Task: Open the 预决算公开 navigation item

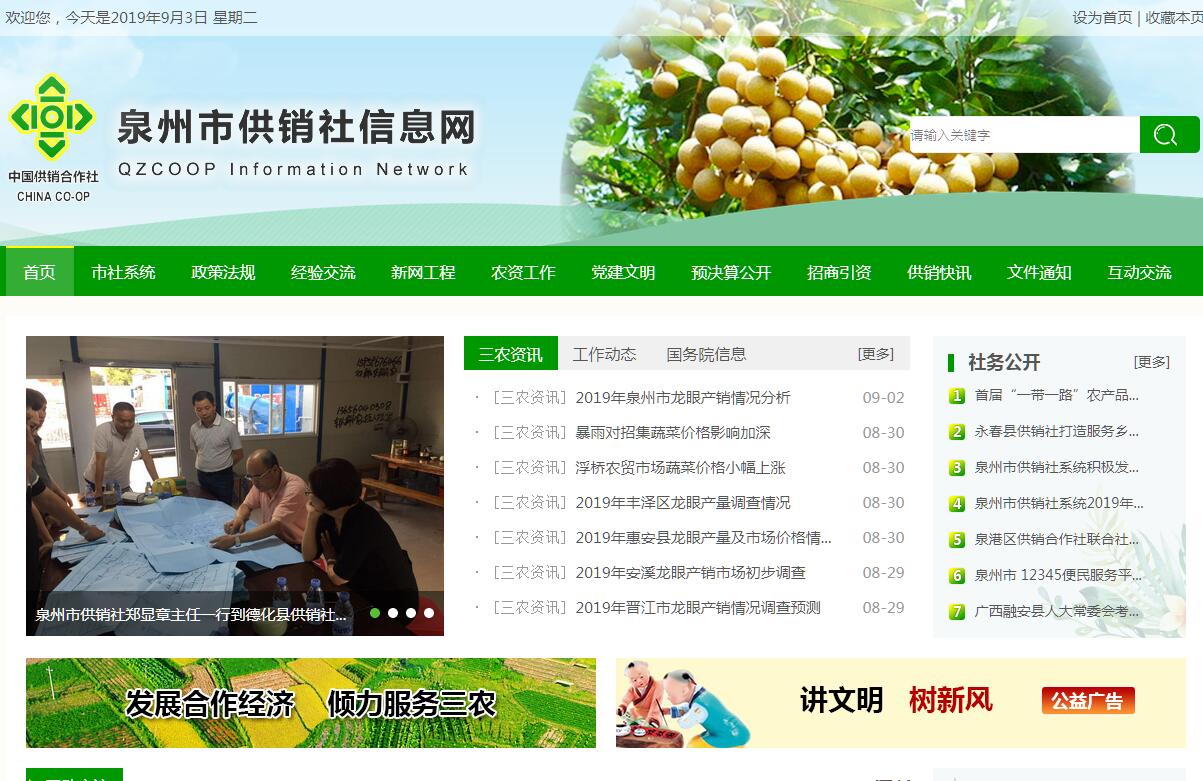Action: point(731,272)
